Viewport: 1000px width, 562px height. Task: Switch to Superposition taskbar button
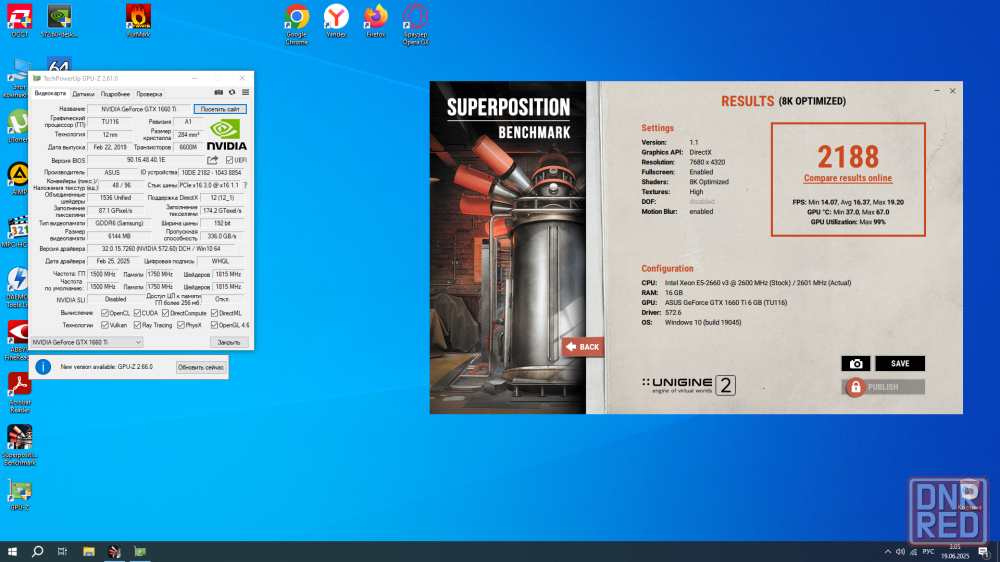coord(115,551)
